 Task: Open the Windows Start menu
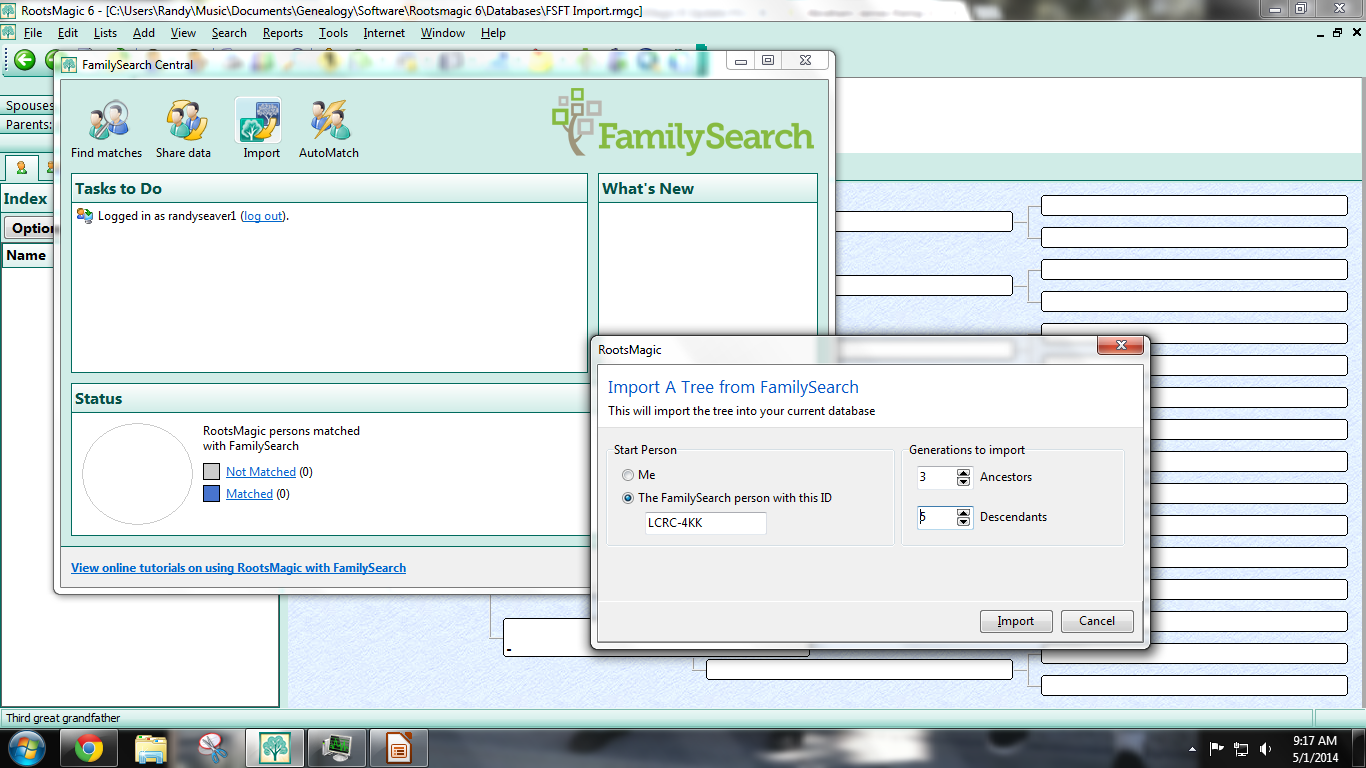pos(26,748)
